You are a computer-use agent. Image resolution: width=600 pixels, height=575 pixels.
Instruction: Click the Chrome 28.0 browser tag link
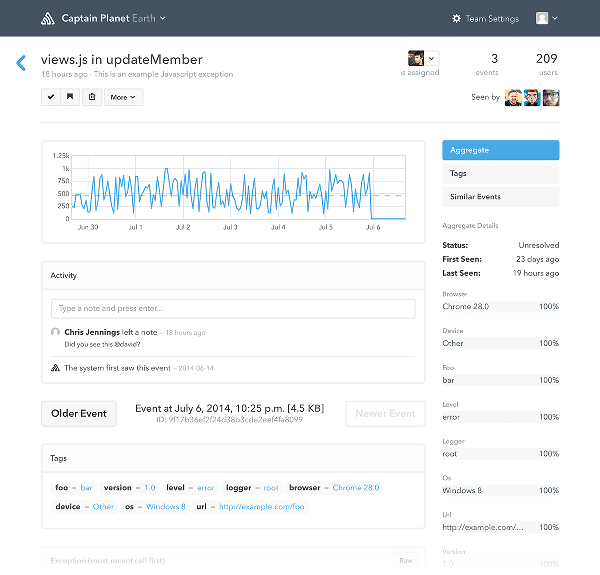356,488
